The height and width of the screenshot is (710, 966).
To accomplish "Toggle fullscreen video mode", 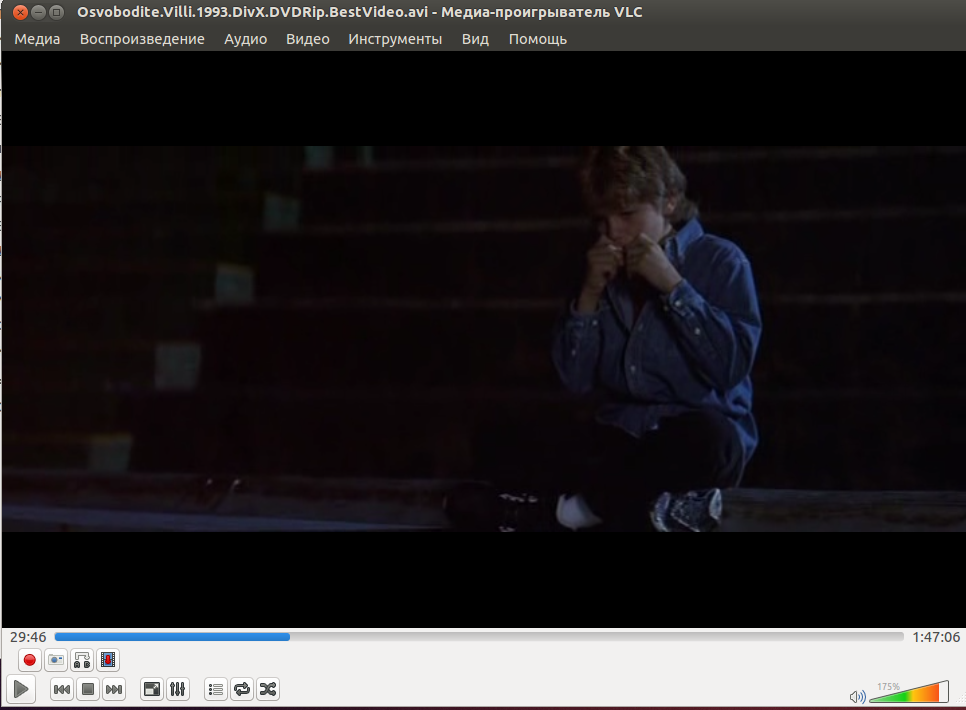I will pos(152,689).
